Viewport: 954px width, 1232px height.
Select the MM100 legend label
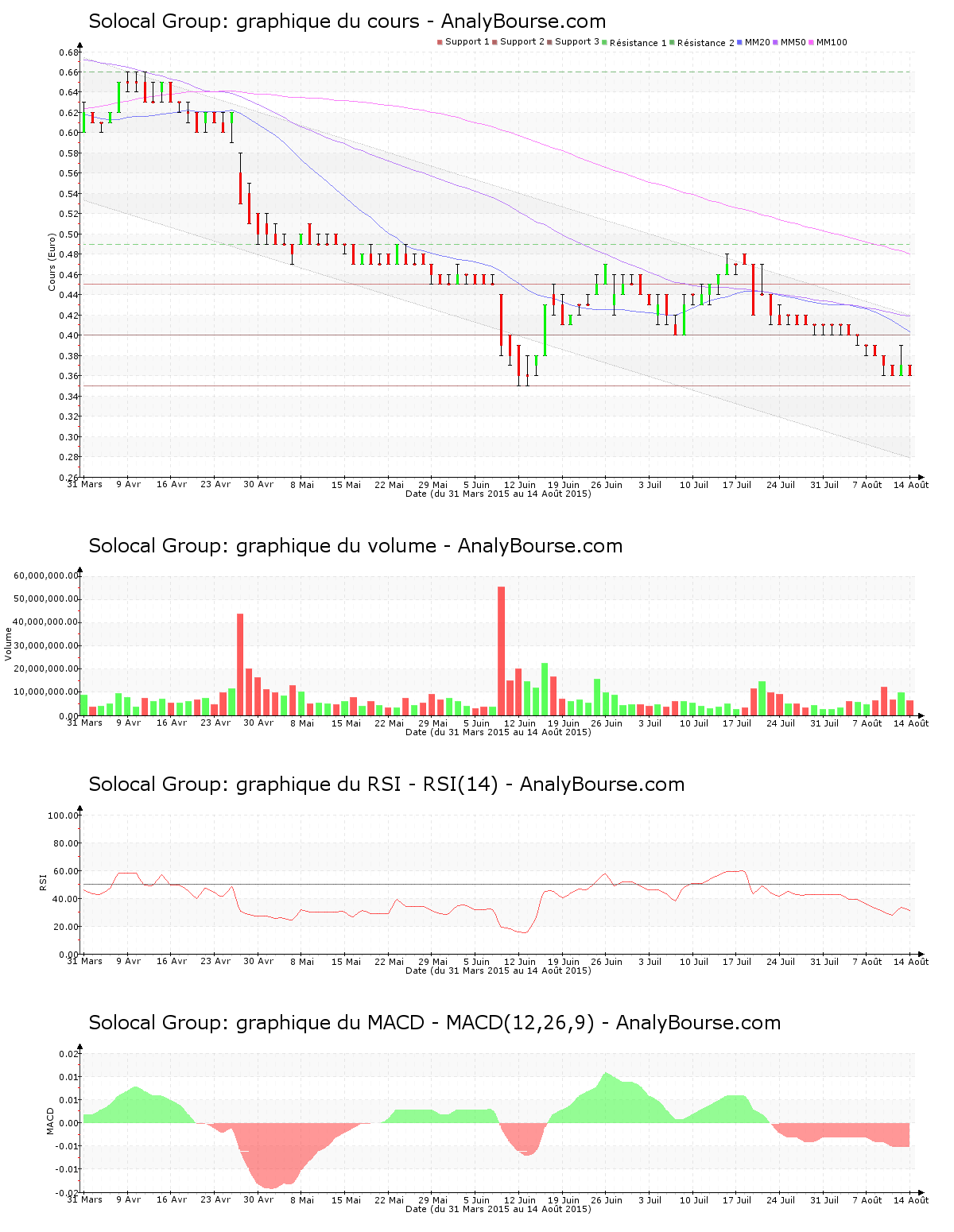(x=832, y=42)
